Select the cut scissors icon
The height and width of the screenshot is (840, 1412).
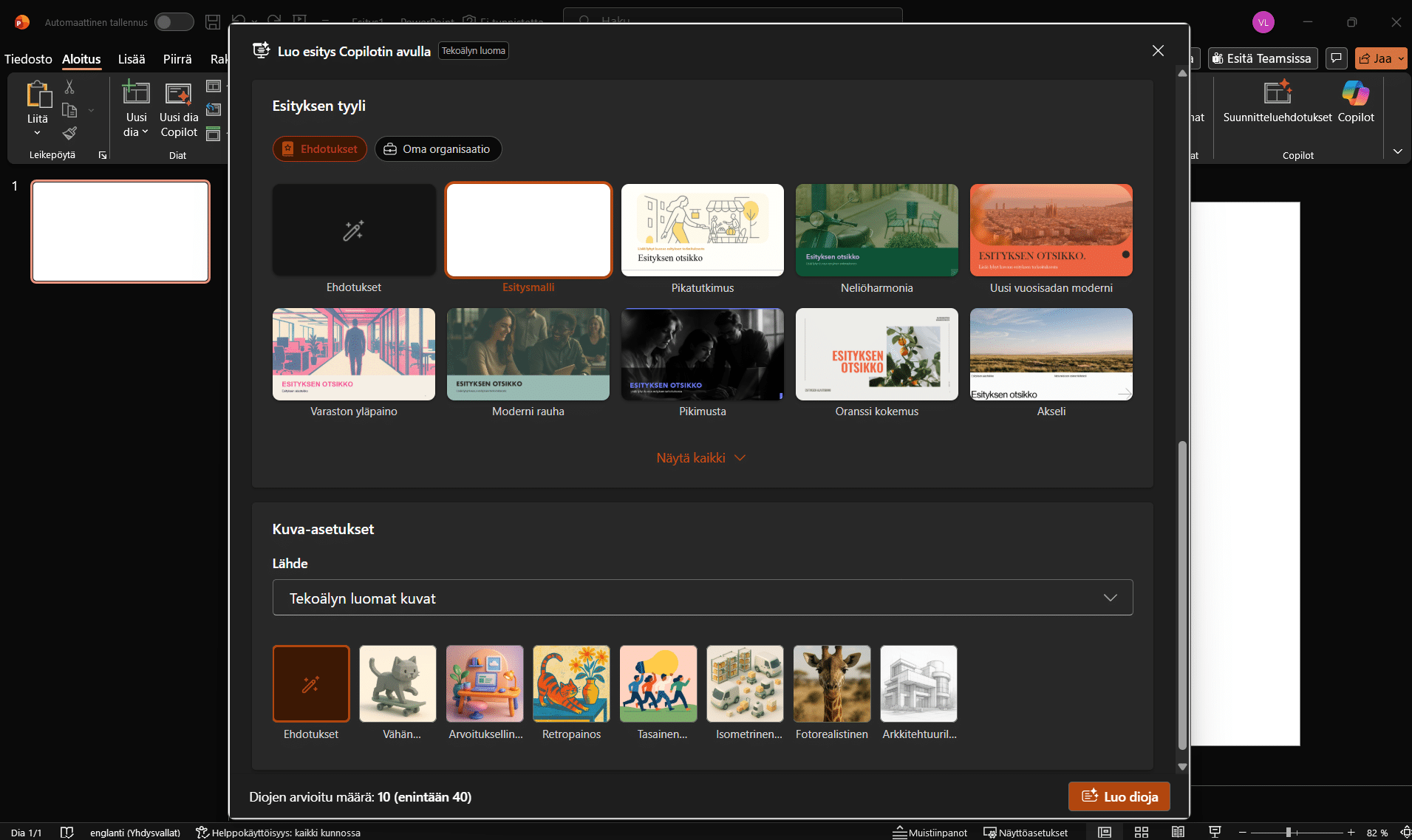point(69,87)
